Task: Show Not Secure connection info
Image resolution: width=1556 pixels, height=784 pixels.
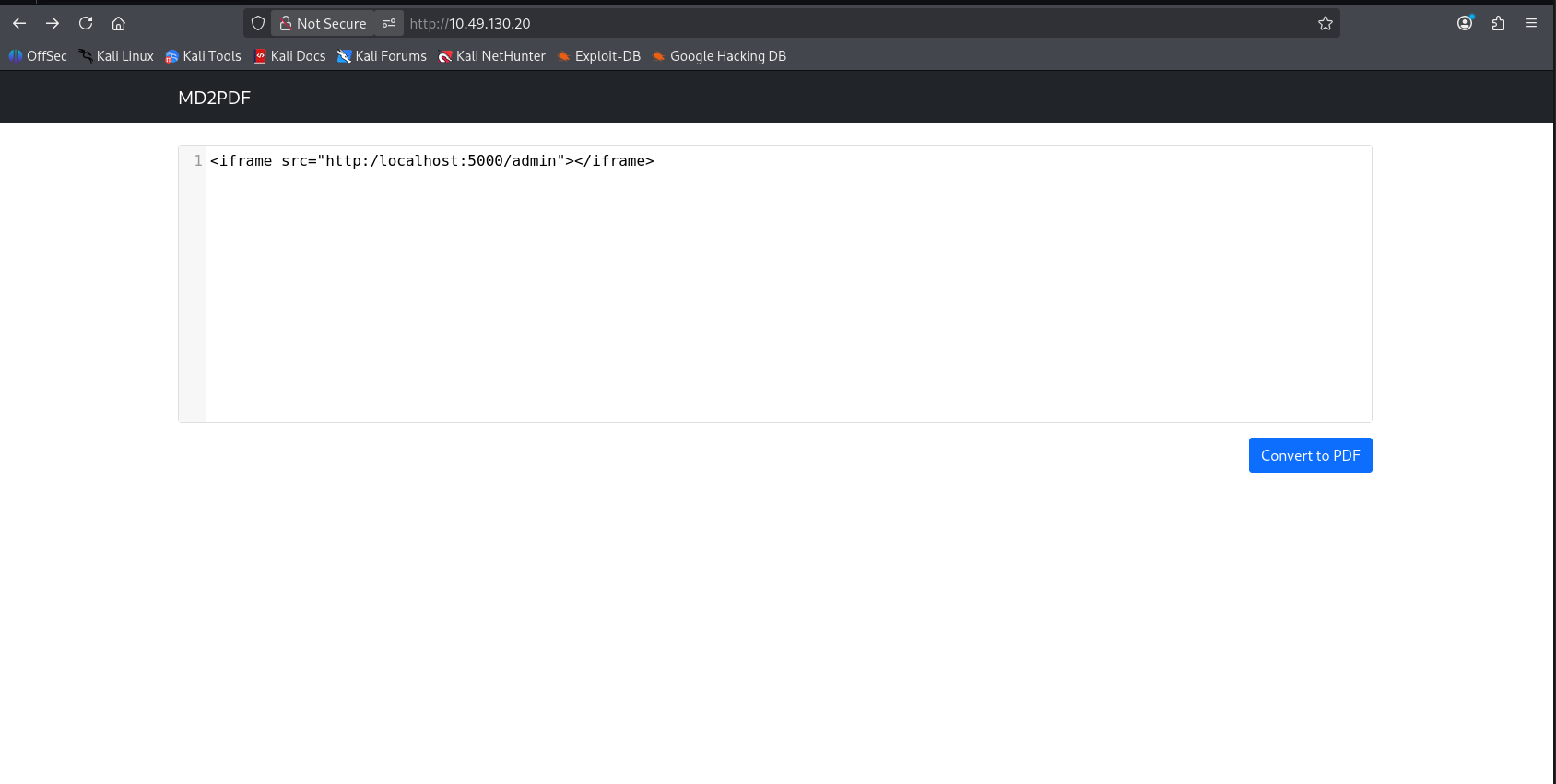Action: [x=323, y=23]
